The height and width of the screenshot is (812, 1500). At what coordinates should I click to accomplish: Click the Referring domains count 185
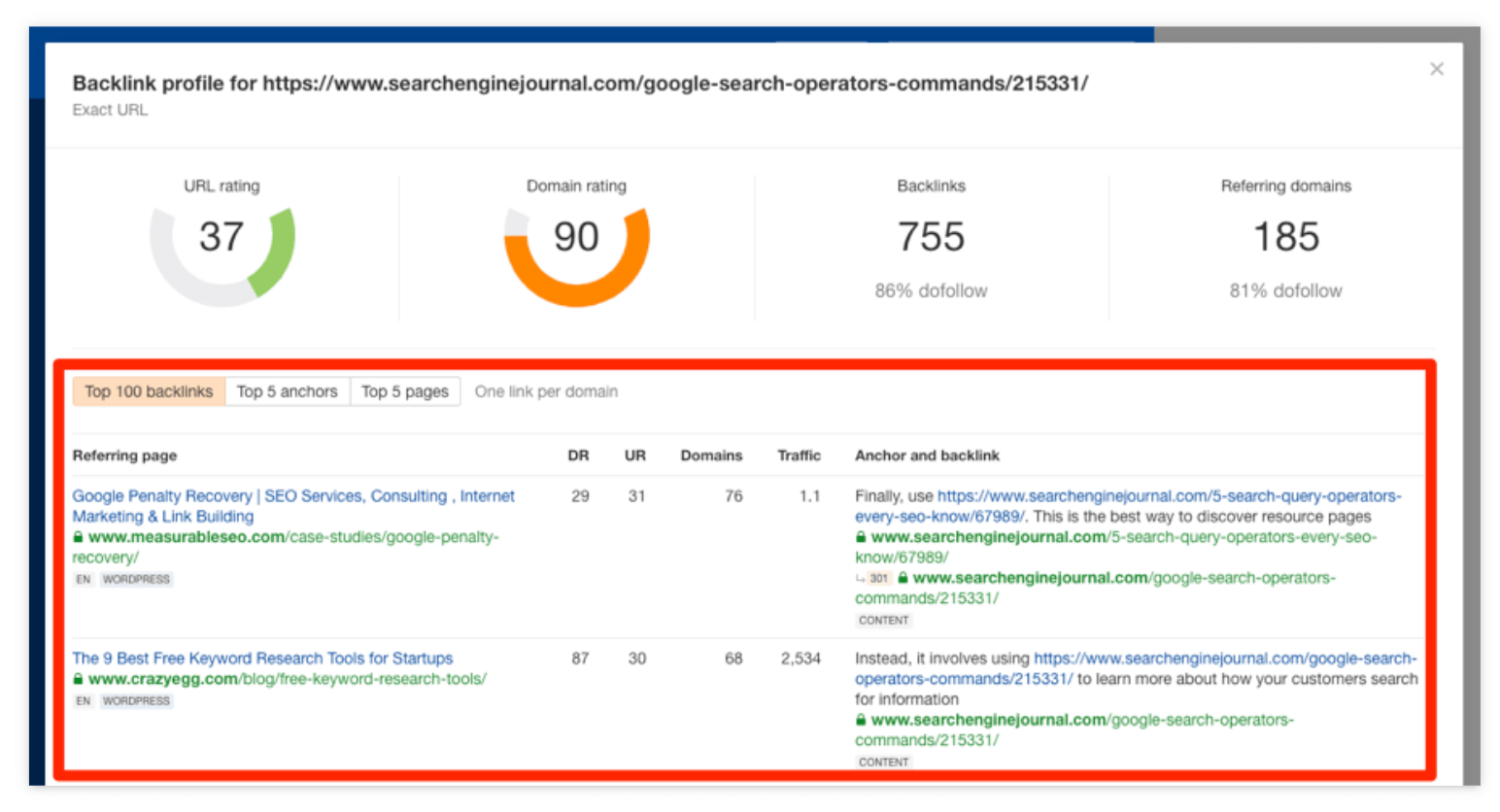[1286, 236]
